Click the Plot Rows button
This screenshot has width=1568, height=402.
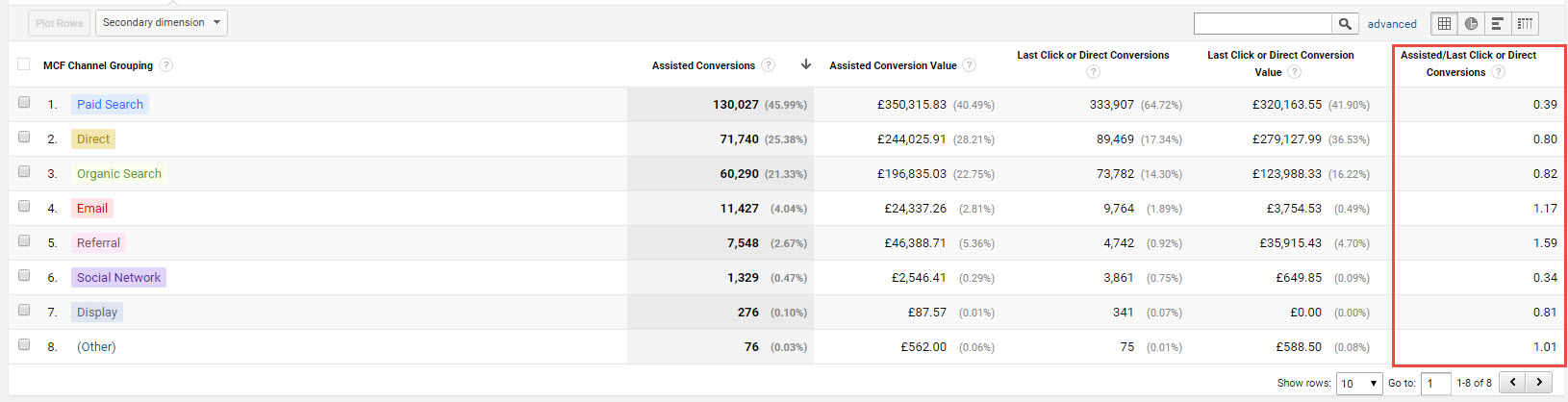click(x=60, y=23)
